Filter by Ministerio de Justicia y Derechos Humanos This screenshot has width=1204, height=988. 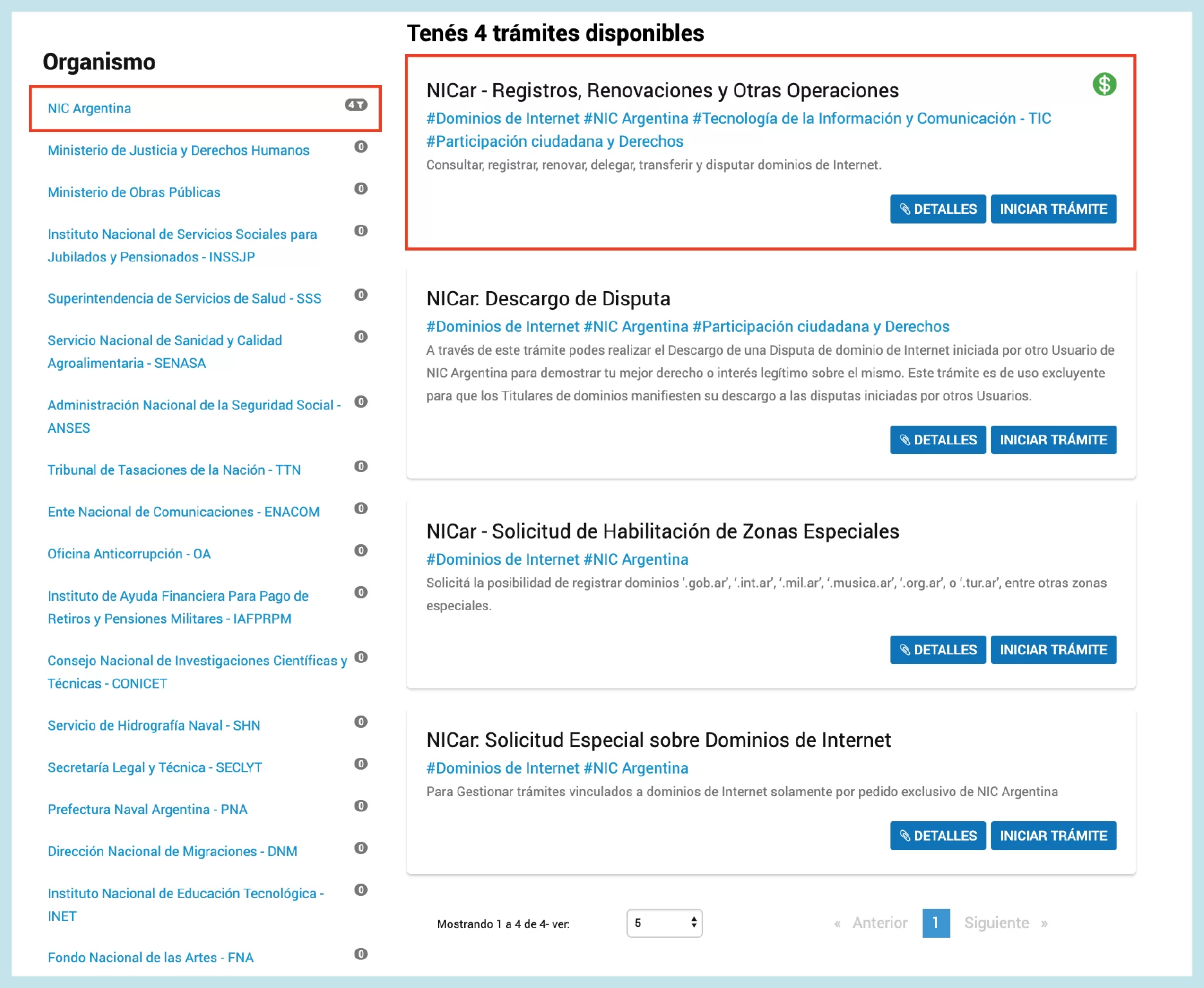(178, 151)
